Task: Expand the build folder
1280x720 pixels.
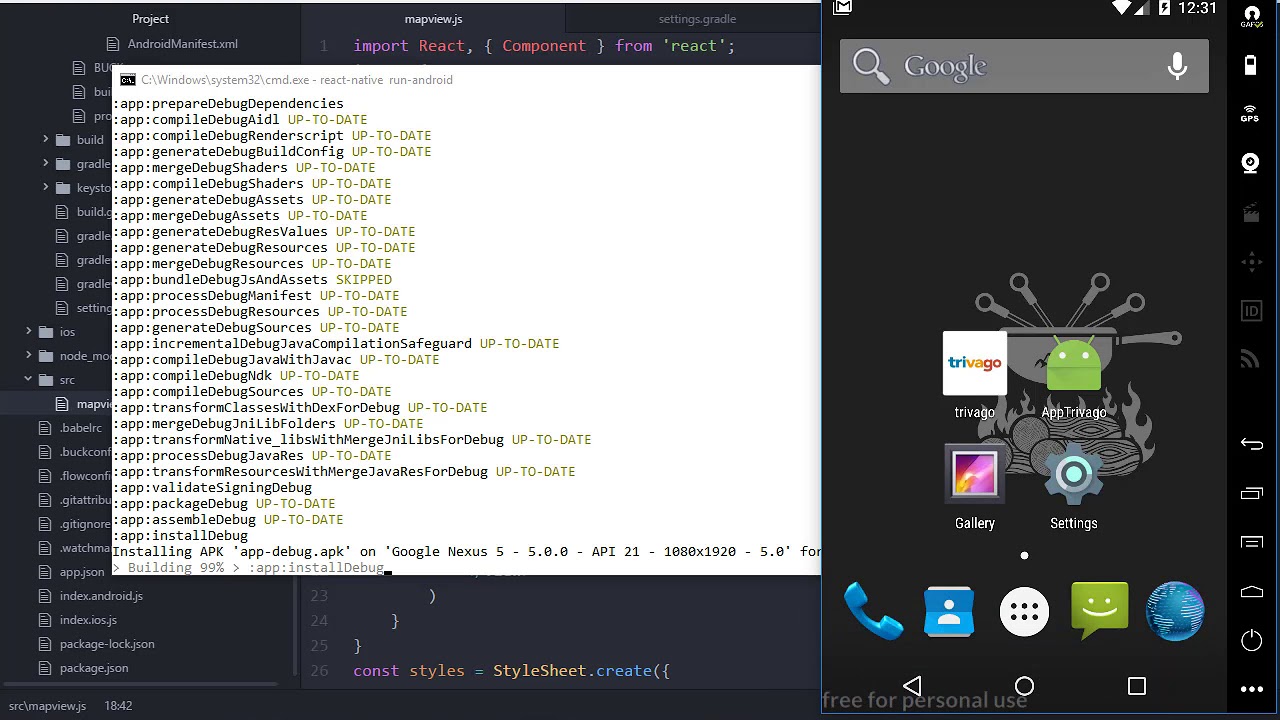Action: 45,140
